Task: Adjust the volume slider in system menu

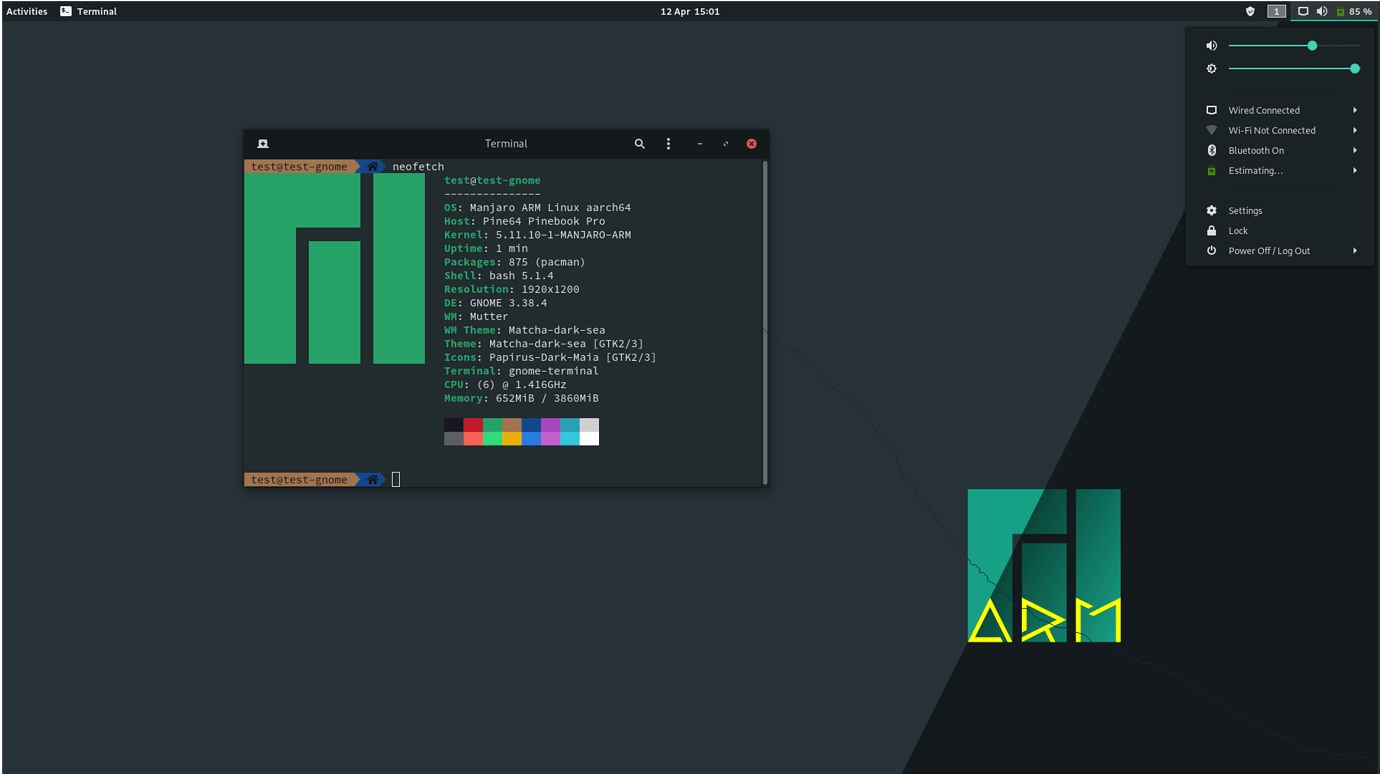Action: pos(1294,46)
